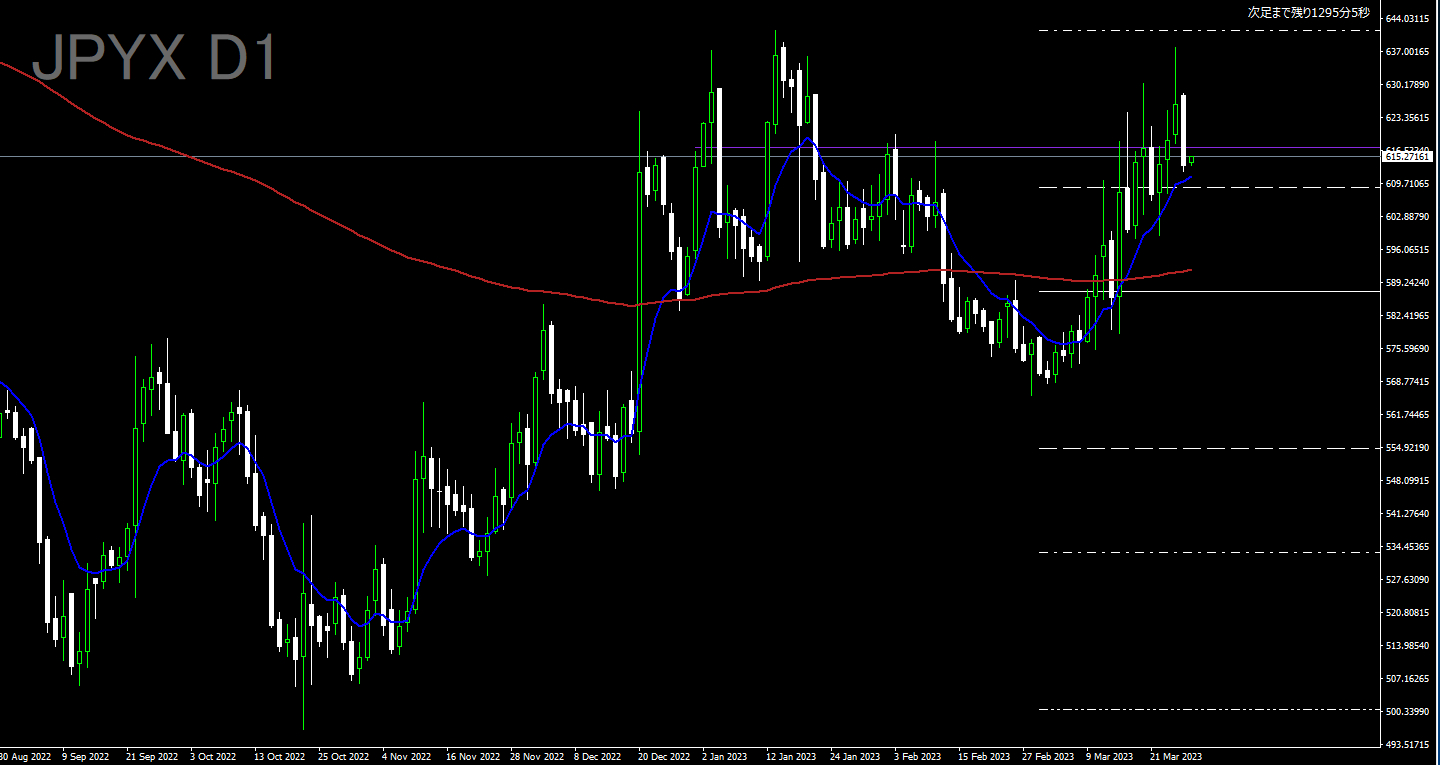Click the 493.51715 price scale label

pos(1407,745)
